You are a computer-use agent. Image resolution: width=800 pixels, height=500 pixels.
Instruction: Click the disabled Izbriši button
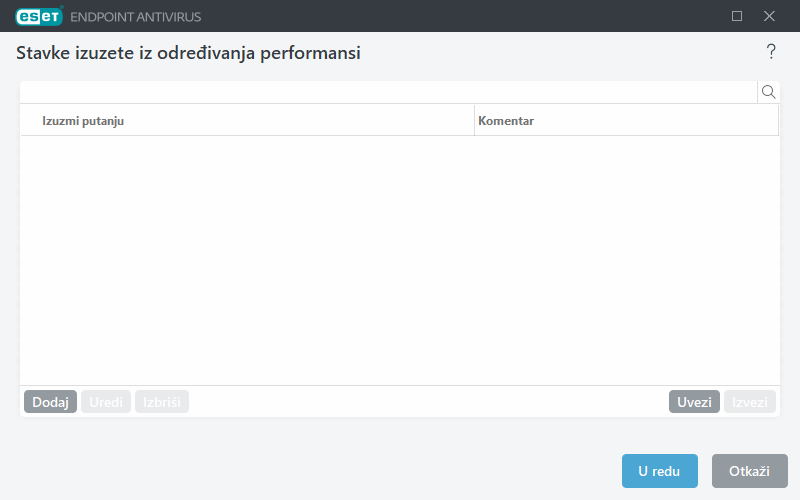pos(162,402)
